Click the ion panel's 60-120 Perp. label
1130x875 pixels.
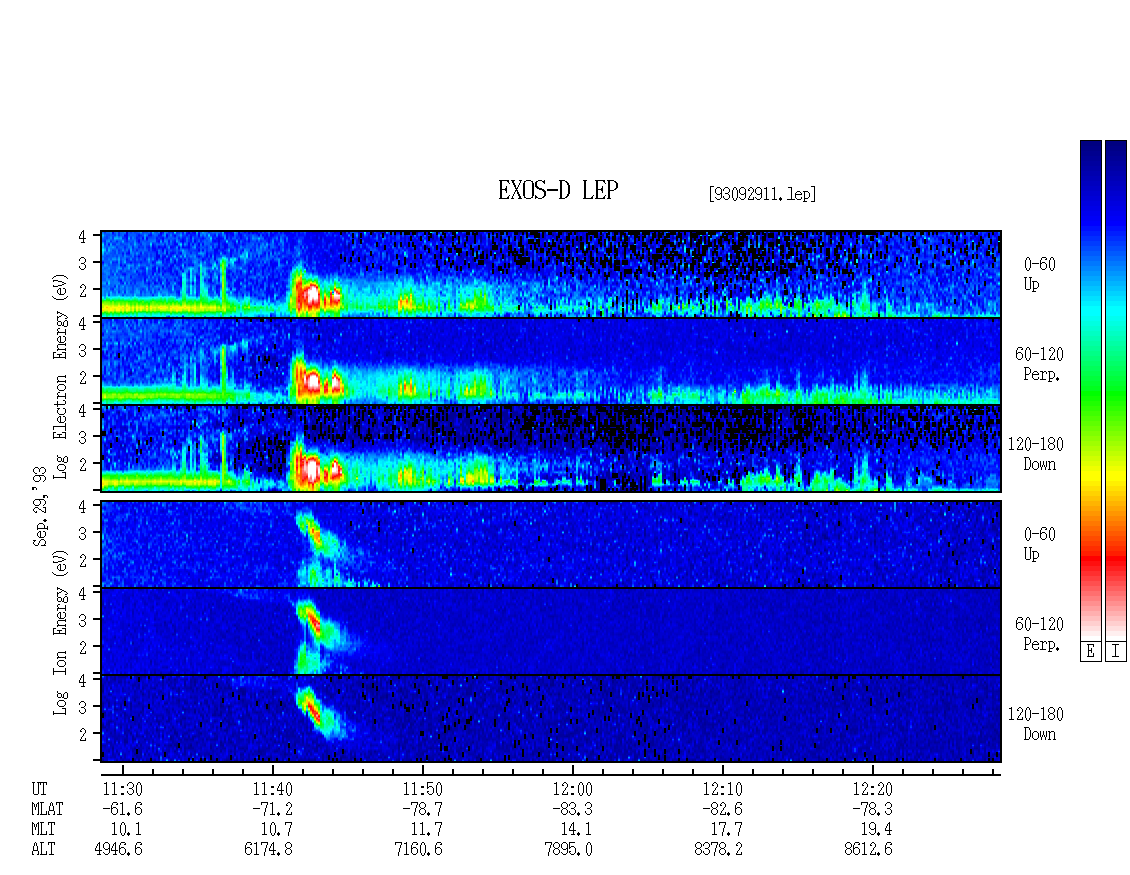tap(1039, 634)
